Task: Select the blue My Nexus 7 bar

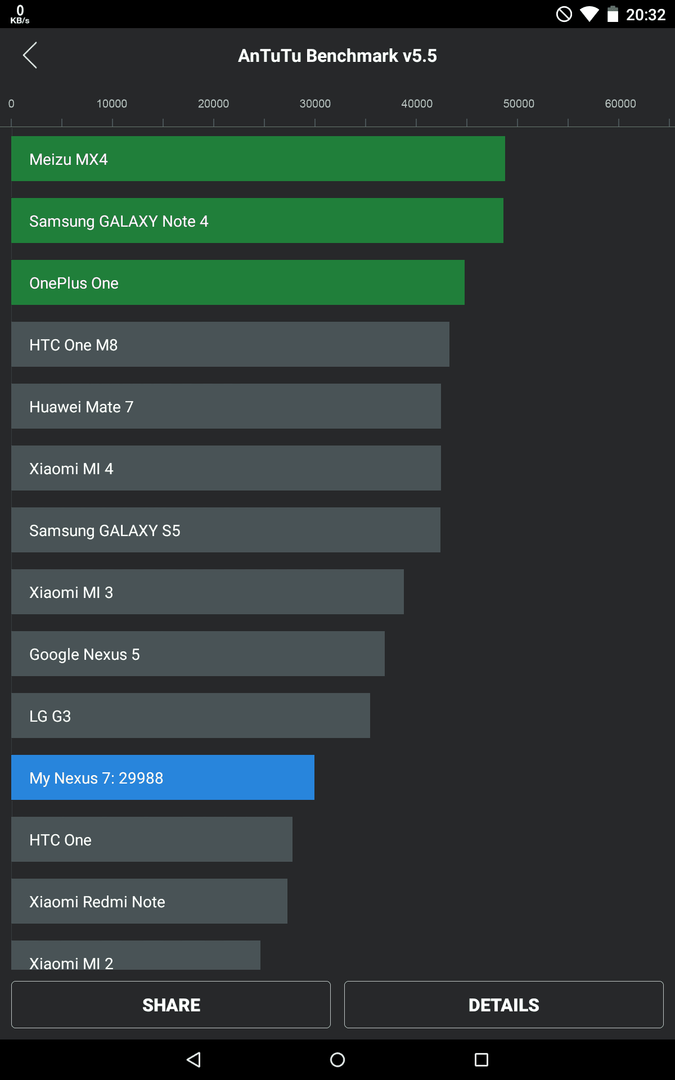Action: pos(163,778)
